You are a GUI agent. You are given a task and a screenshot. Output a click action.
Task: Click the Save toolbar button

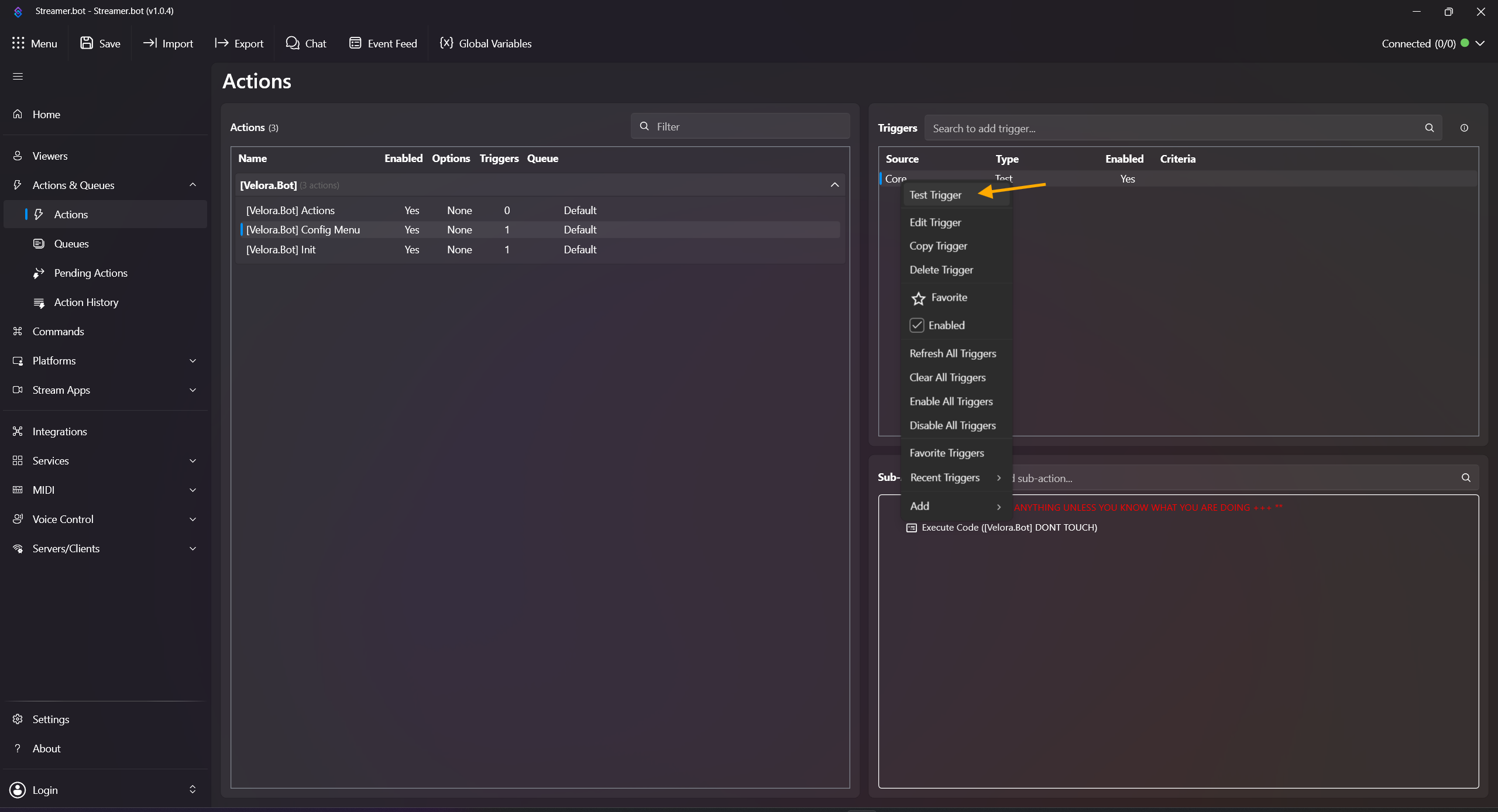(x=100, y=43)
